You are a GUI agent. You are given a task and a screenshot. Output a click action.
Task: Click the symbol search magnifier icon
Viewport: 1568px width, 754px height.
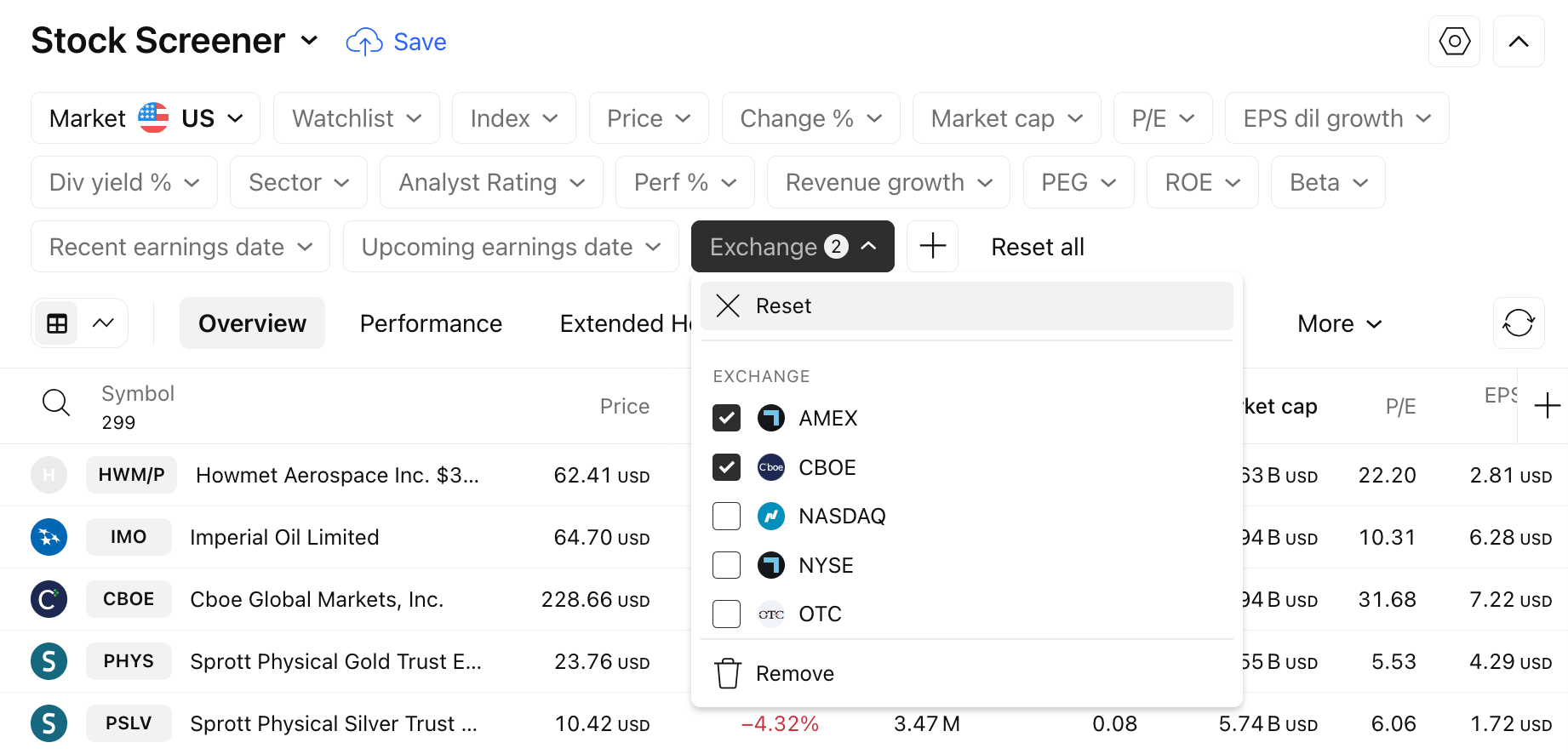56,403
